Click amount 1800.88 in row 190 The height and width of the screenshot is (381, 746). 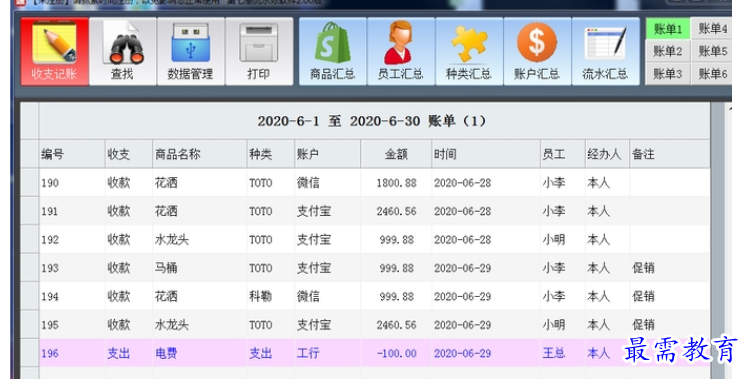tap(396, 183)
